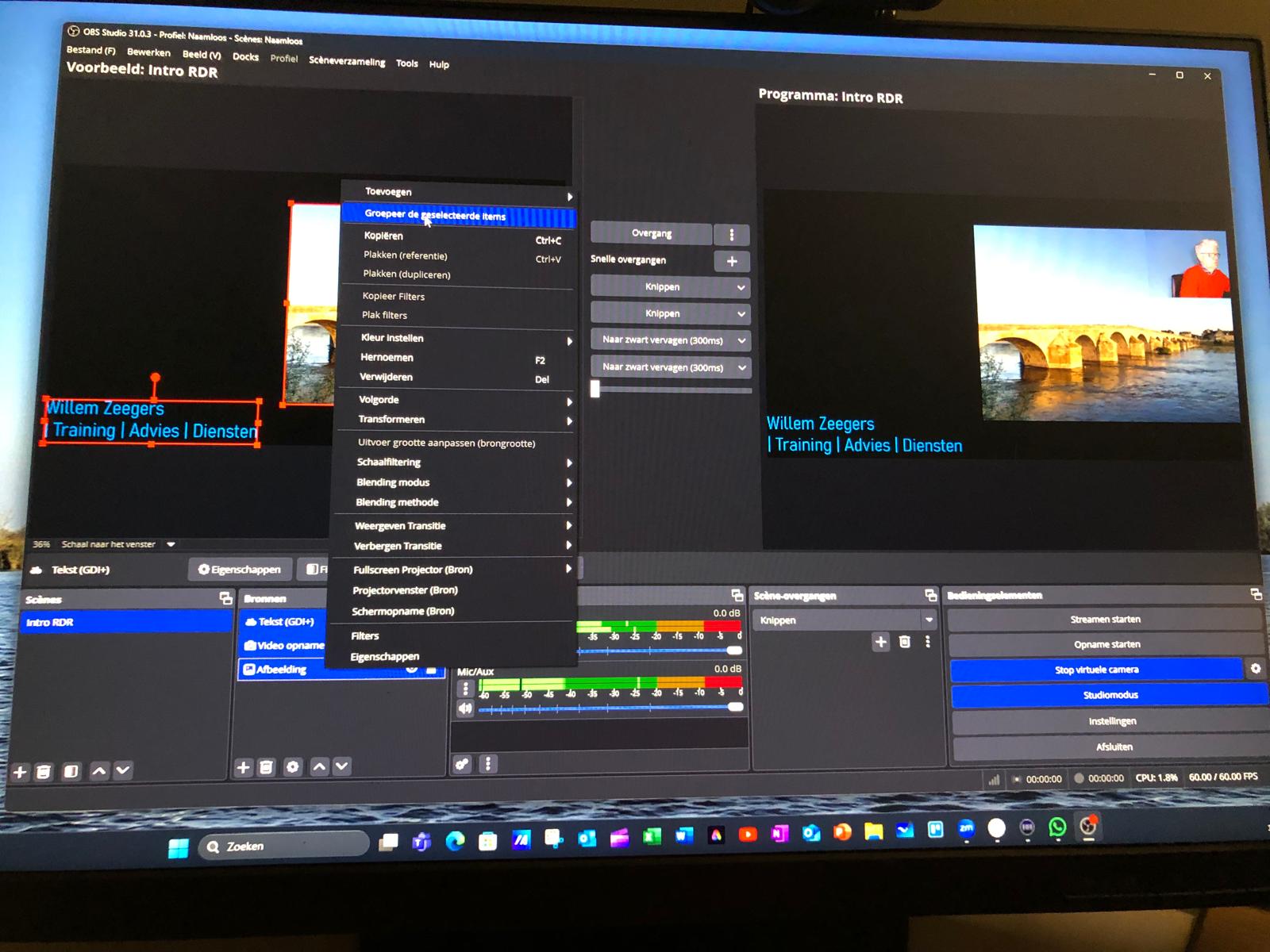Screen dimensions: 1270x952
Task: Click Opname starten
Action: (x=1106, y=644)
